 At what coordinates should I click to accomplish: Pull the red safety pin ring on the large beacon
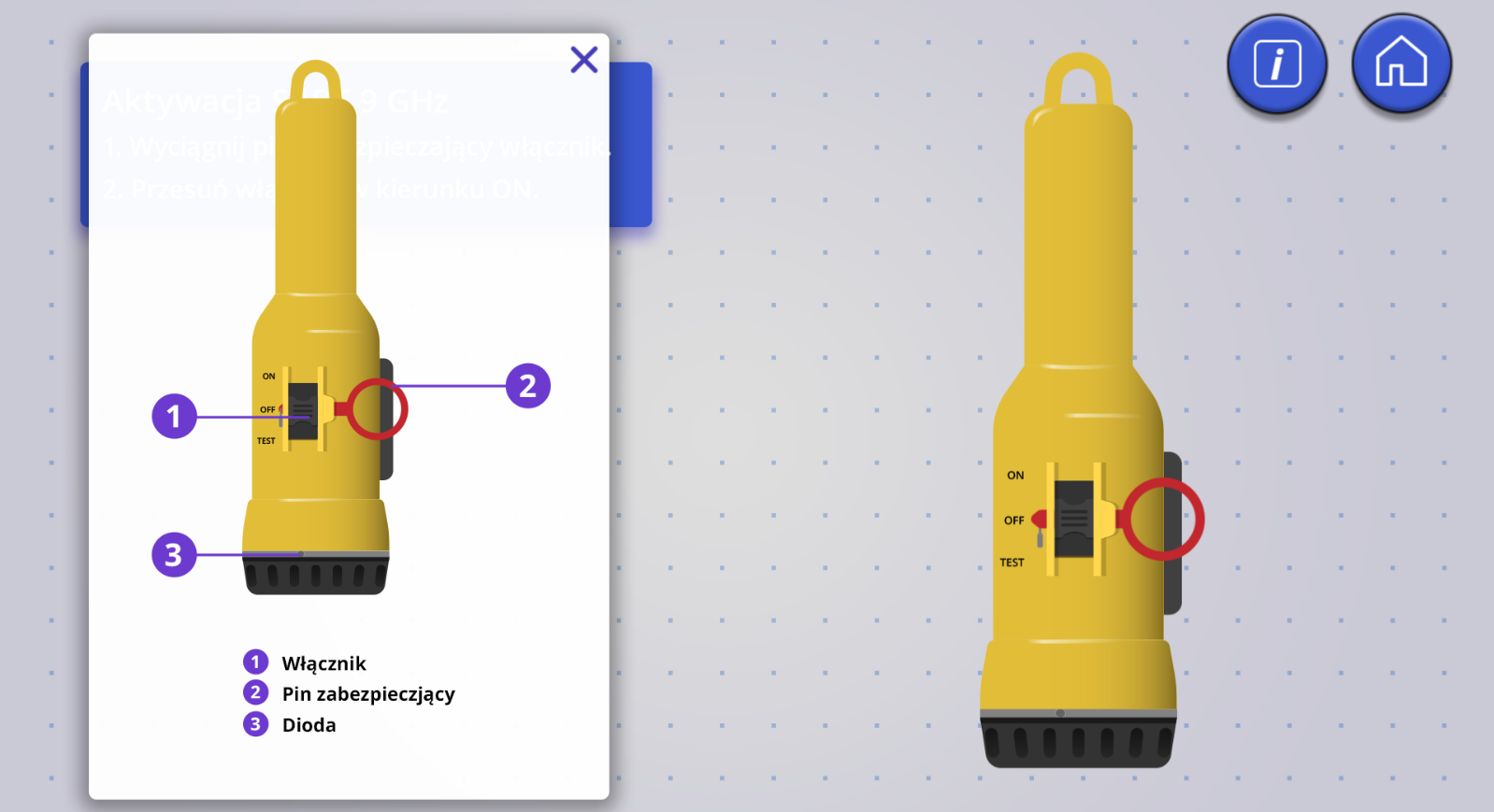point(1163,520)
